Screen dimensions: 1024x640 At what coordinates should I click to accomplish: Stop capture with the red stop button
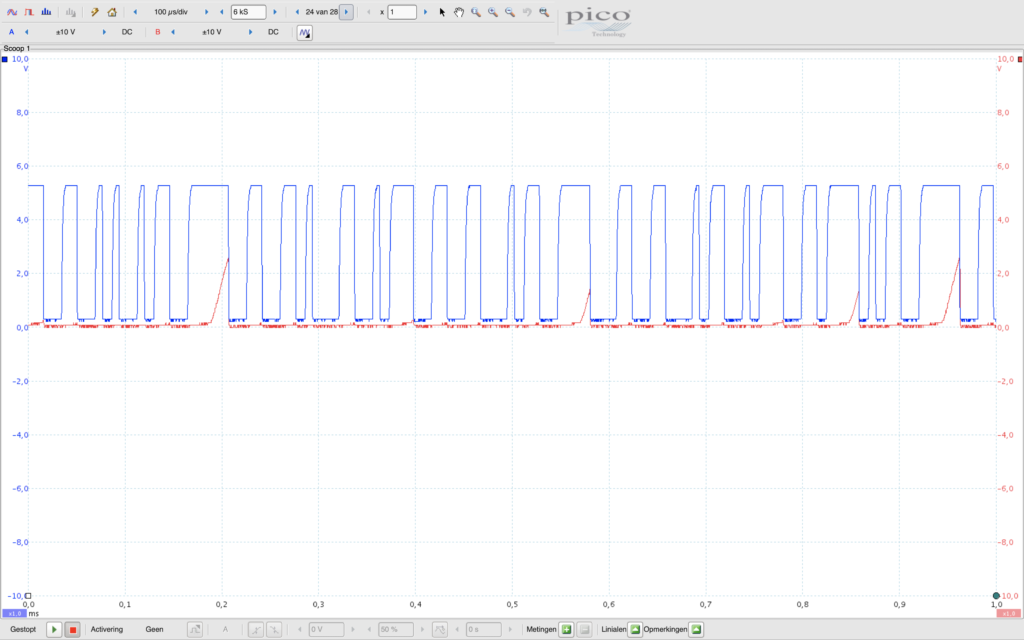[72, 630]
